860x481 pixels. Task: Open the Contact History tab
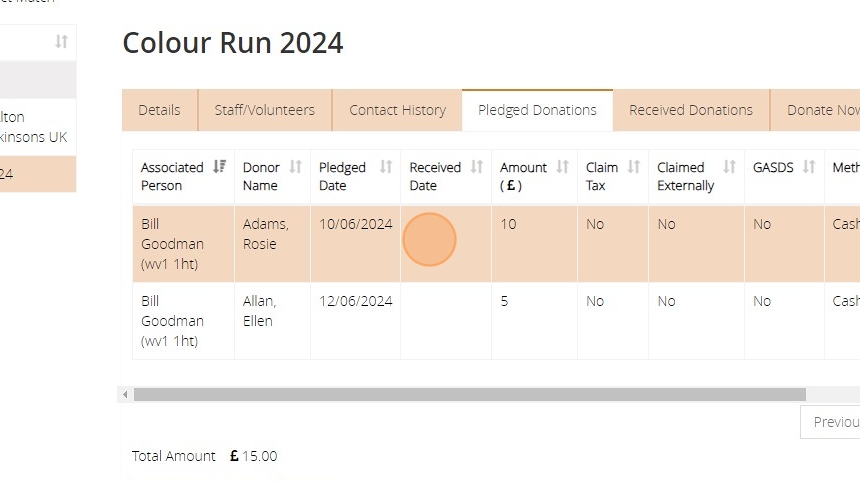[x=397, y=110]
